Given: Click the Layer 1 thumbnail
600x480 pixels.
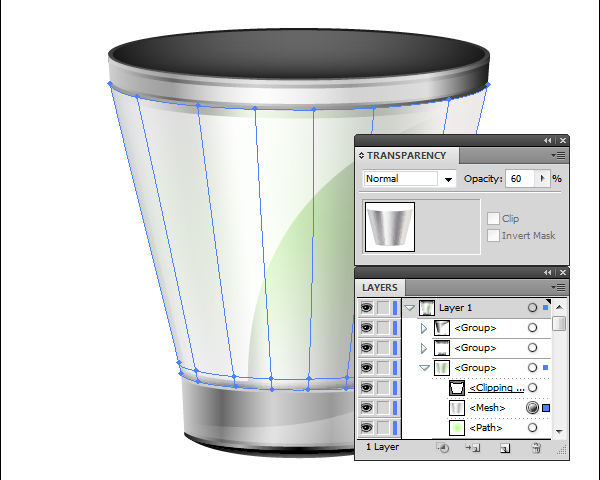Looking at the screenshot, I should [x=427, y=308].
